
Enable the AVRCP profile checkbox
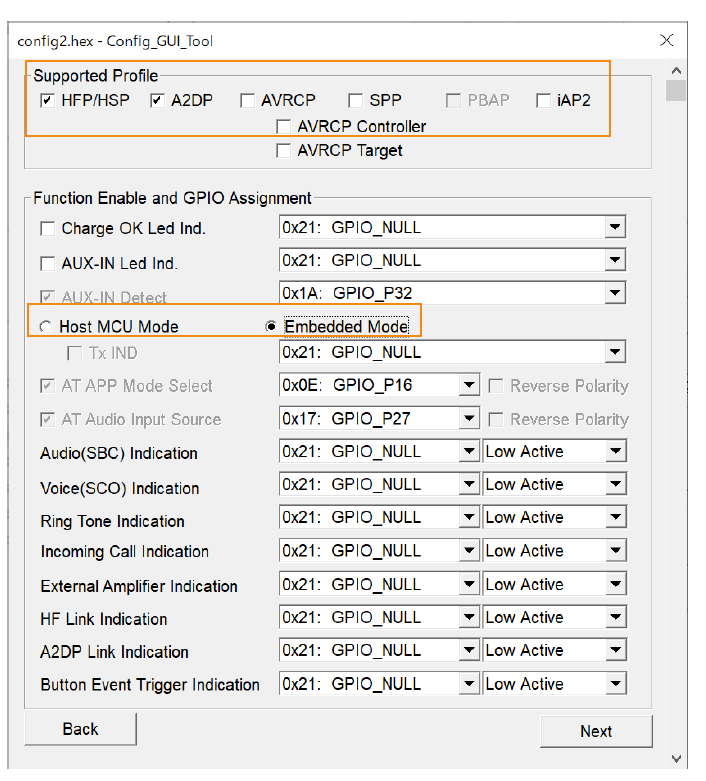247,101
